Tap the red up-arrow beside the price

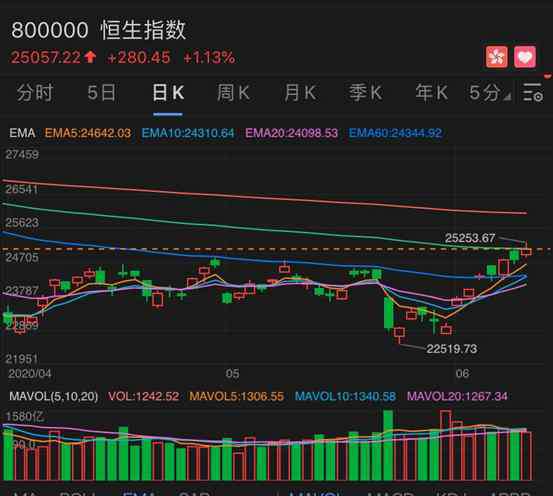tap(90, 57)
